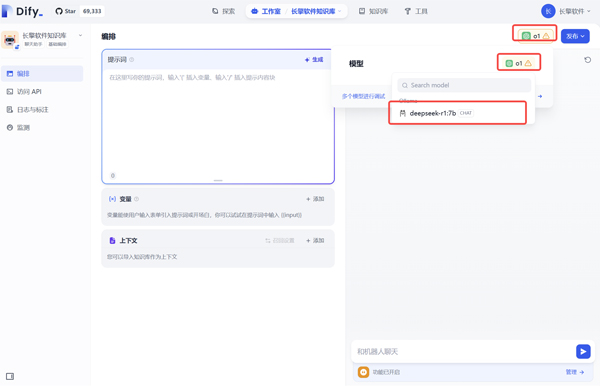Click the 发布 Publish button
The width and height of the screenshot is (600, 386).
[575, 36]
